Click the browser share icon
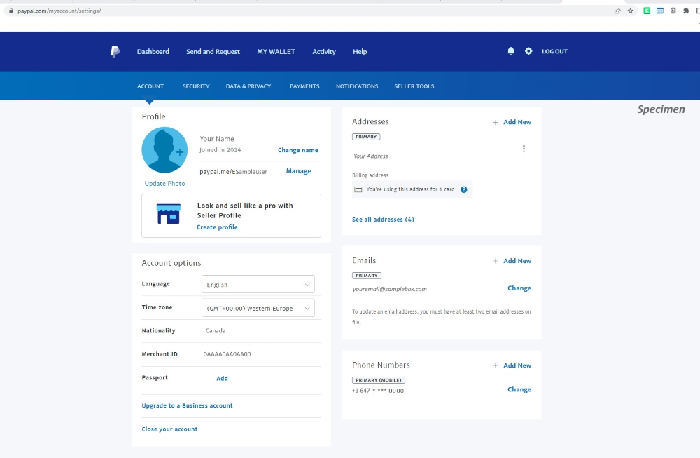This screenshot has height=458, width=700. [618, 10]
